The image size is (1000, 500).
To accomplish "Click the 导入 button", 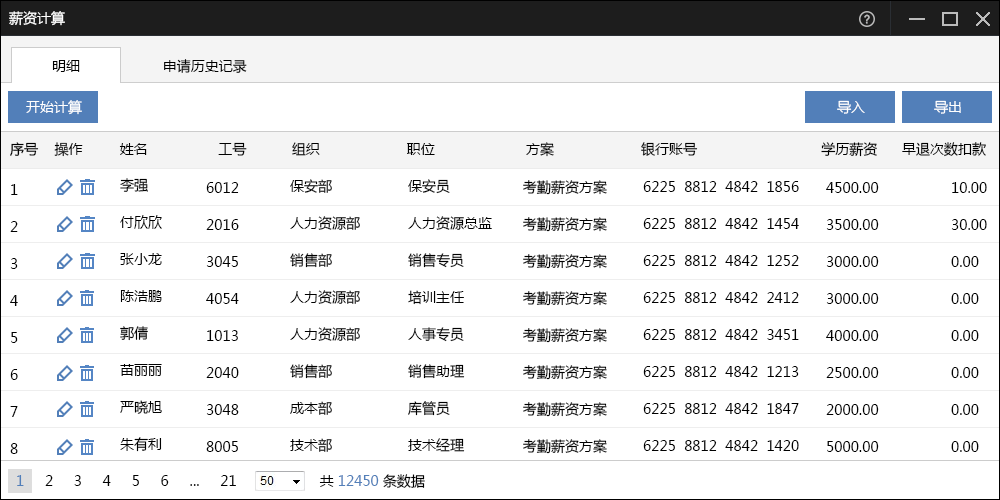I will pos(850,107).
